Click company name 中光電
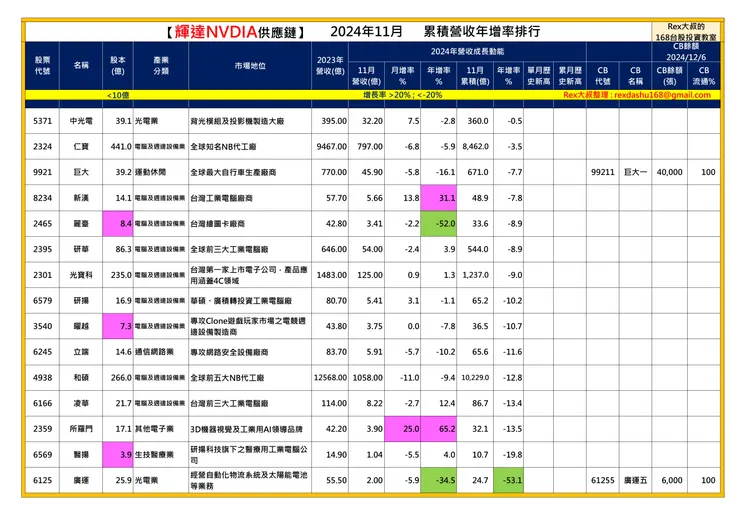Screen dimensions: 740x523 [x=81, y=121]
